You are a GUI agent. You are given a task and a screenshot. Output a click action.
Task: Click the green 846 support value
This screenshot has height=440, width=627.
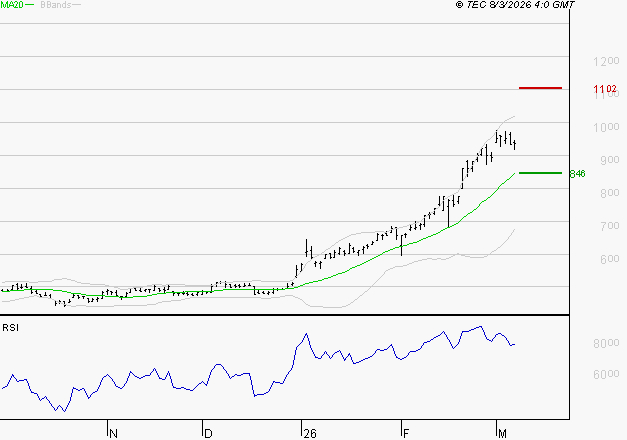click(577, 174)
